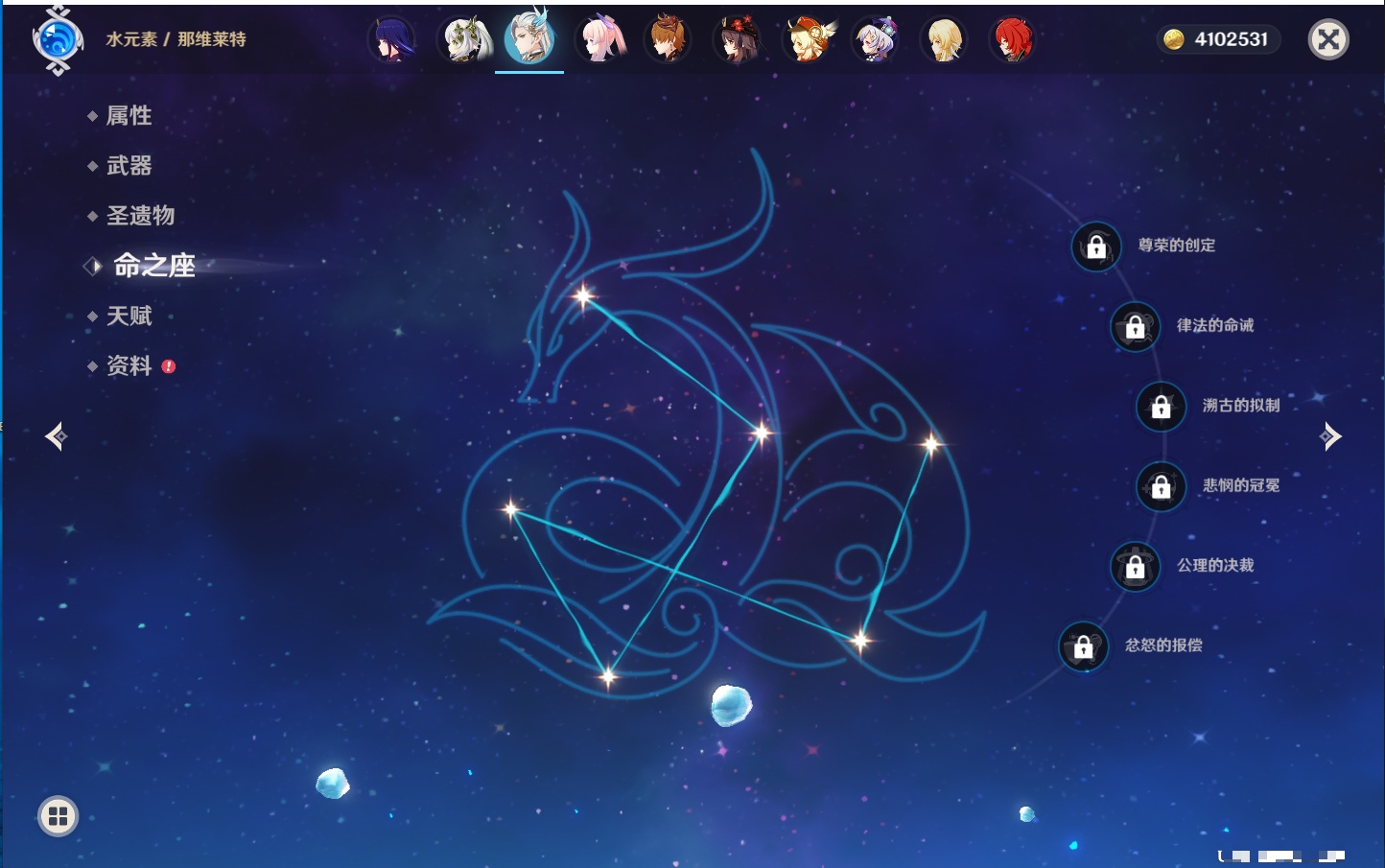This screenshot has width=1385, height=868.
Task: Switch to the pink-haired Kokomi avatar
Action: [600, 40]
